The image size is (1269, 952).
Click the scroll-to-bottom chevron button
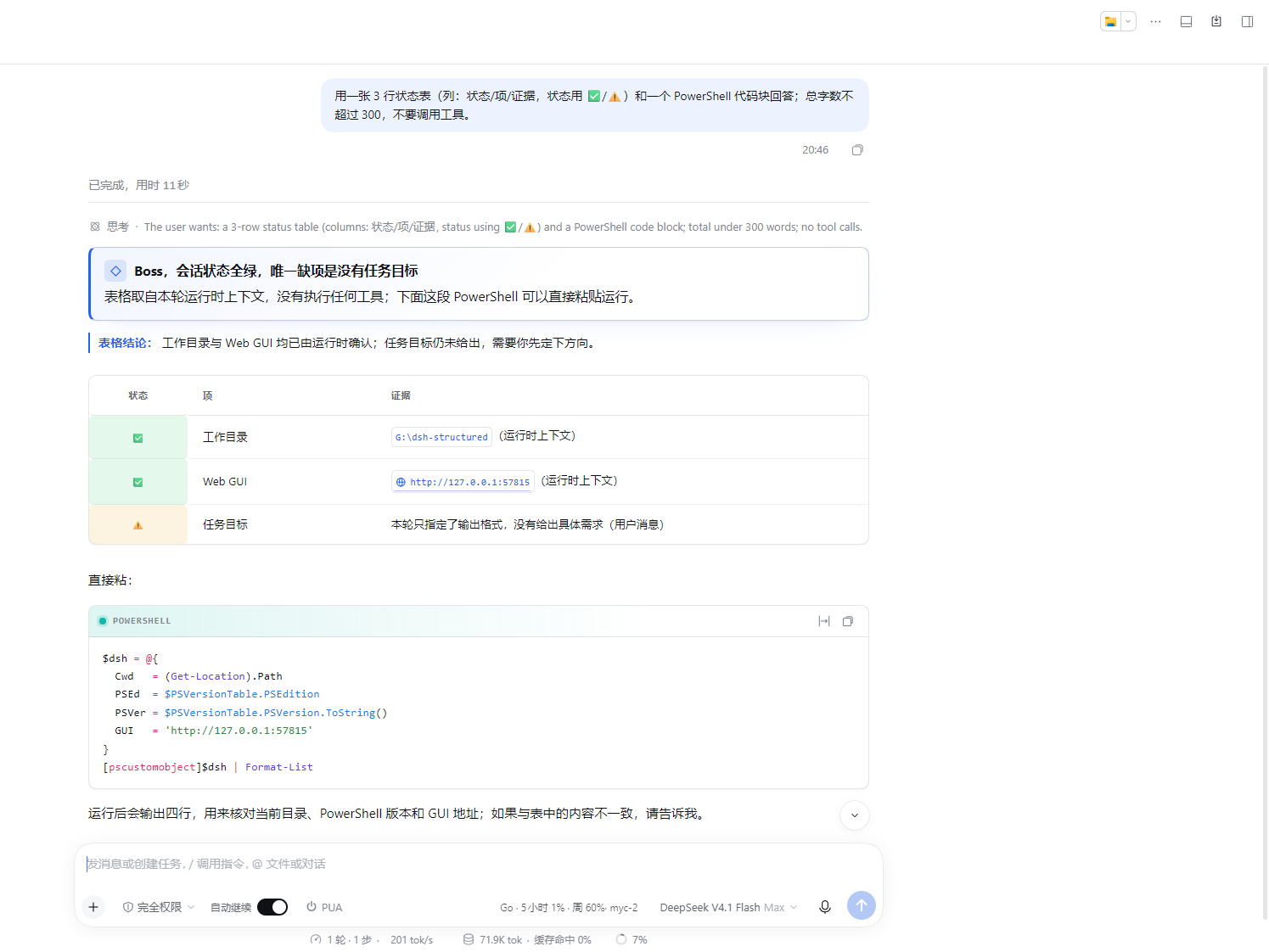(855, 815)
